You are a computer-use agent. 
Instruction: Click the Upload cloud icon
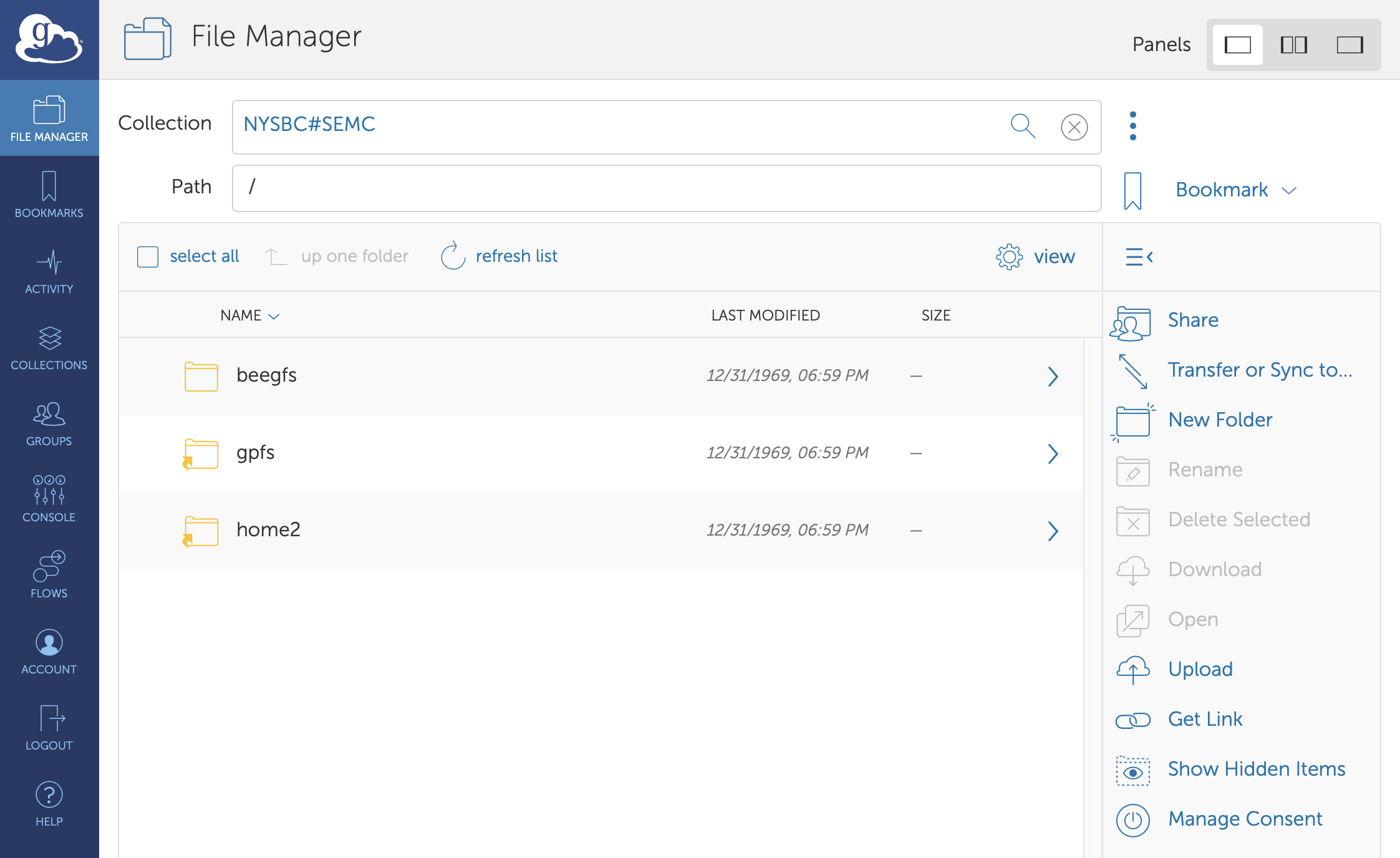click(1132, 670)
